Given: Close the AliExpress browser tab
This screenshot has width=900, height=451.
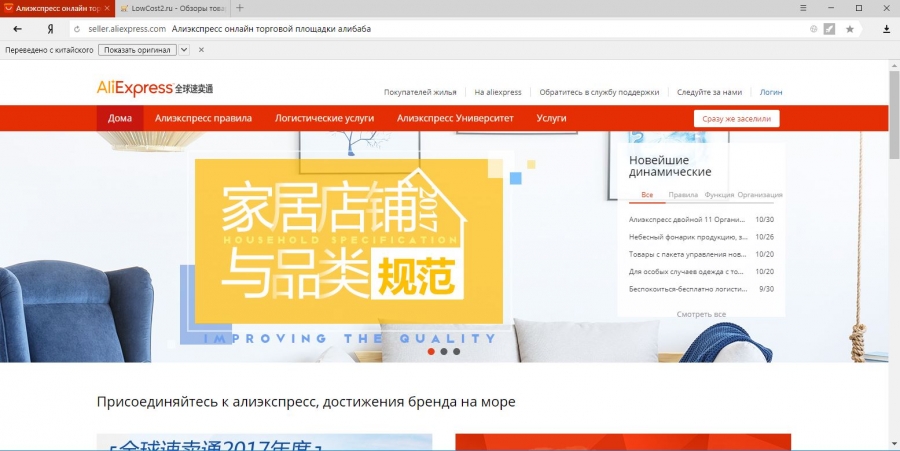Looking at the screenshot, I should pyautogui.click(x=107, y=8).
